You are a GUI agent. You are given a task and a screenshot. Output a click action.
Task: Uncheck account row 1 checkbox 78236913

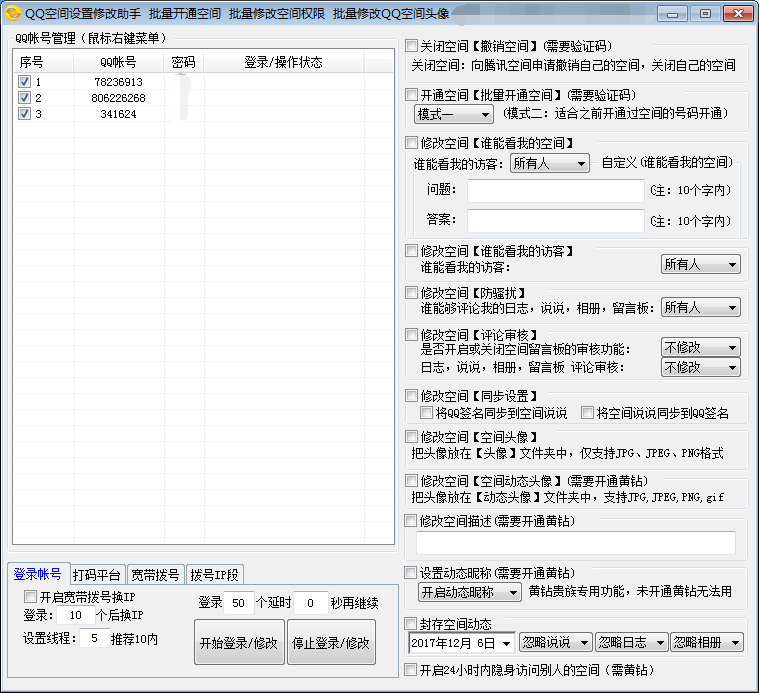click(24, 81)
